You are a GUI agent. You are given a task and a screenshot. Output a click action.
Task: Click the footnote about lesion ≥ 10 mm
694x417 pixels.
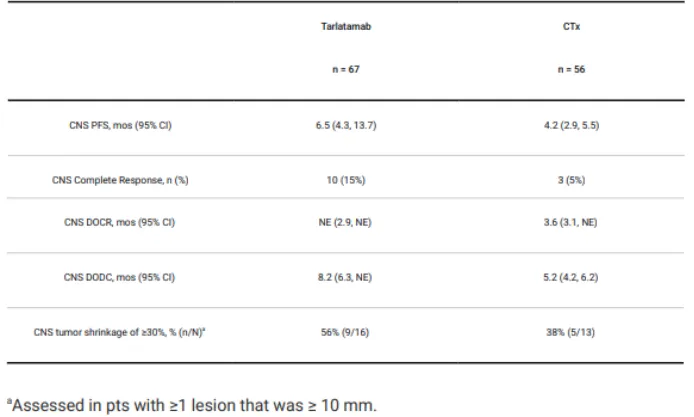pyautogui.click(x=192, y=405)
